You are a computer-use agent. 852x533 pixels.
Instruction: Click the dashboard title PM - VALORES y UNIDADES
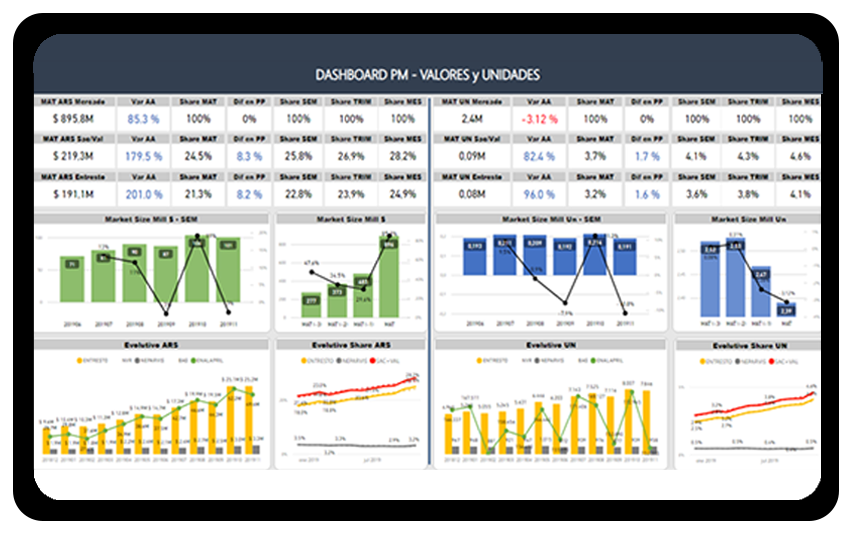point(427,75)
